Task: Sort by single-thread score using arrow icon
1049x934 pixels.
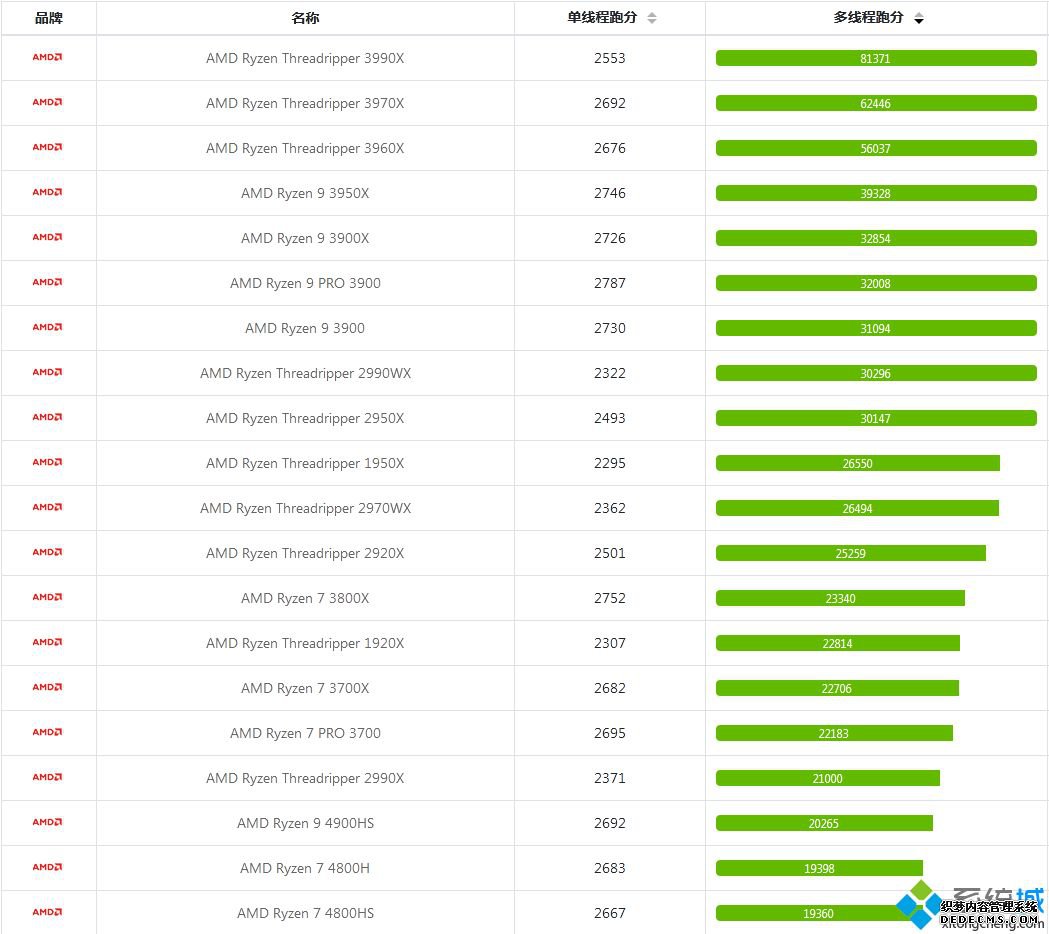Action: tap(652, 18)
